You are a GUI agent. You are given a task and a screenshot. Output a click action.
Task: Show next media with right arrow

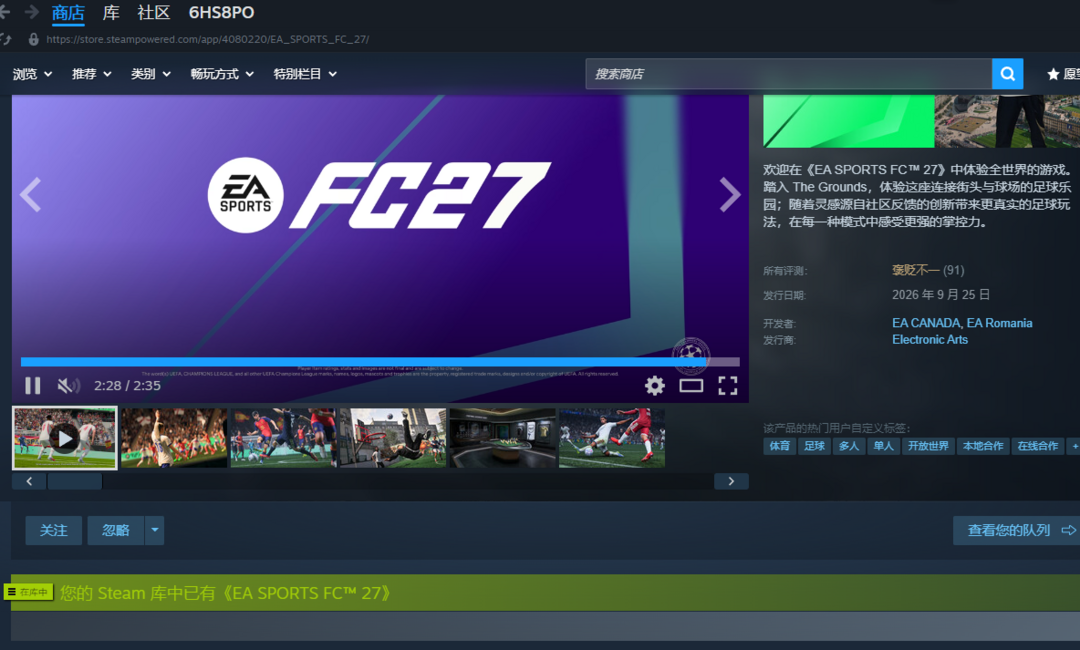[x=730, y=194]
